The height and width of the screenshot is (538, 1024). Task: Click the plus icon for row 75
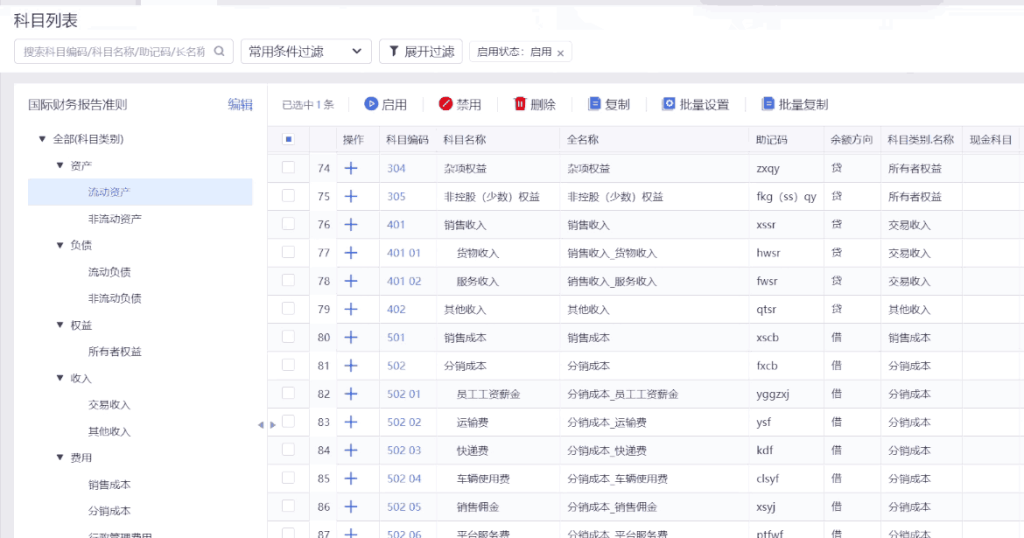point(351,196)
